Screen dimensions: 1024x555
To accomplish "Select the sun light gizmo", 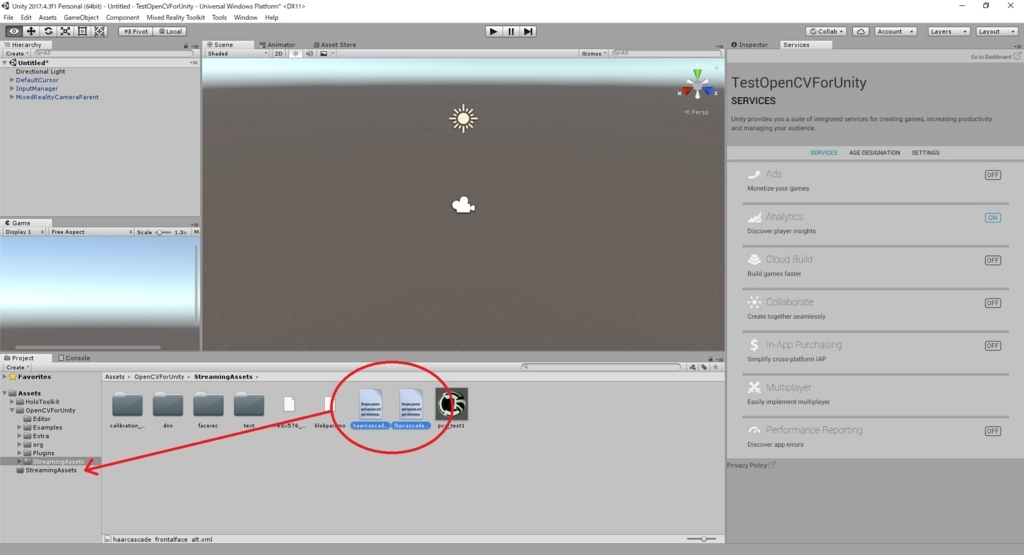I will pyautogui.click(x=463, y=118).
